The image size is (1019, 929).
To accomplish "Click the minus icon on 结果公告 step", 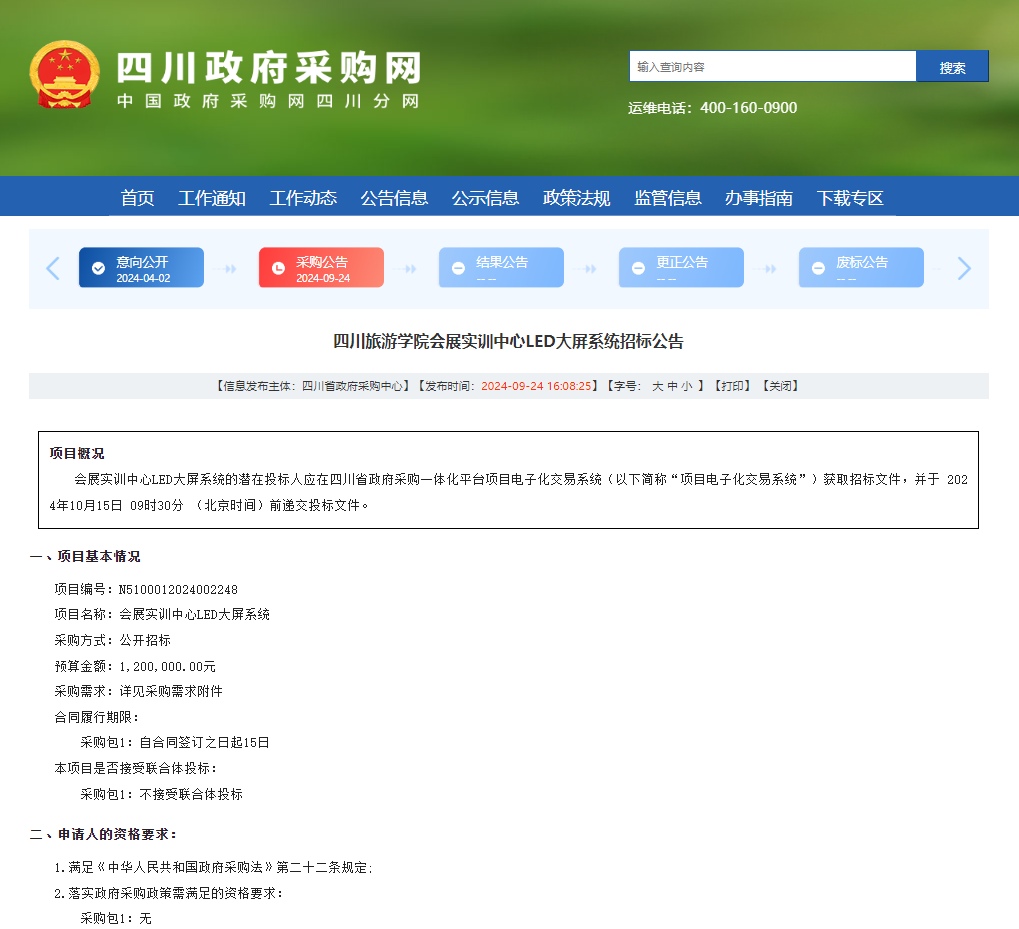I will (458, 268).
